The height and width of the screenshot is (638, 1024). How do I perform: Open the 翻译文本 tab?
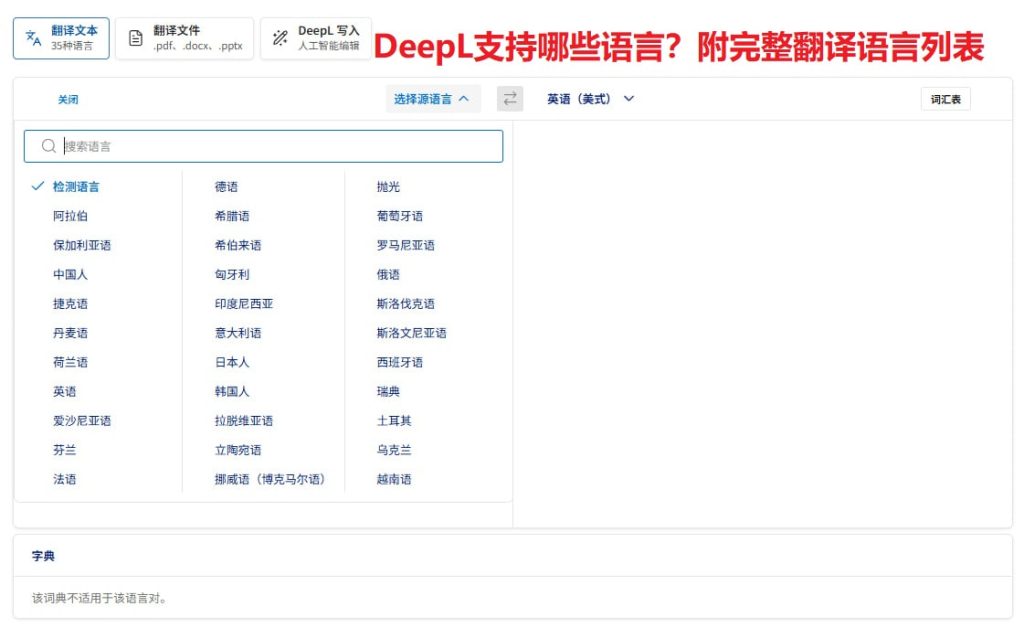click(61, 39)
